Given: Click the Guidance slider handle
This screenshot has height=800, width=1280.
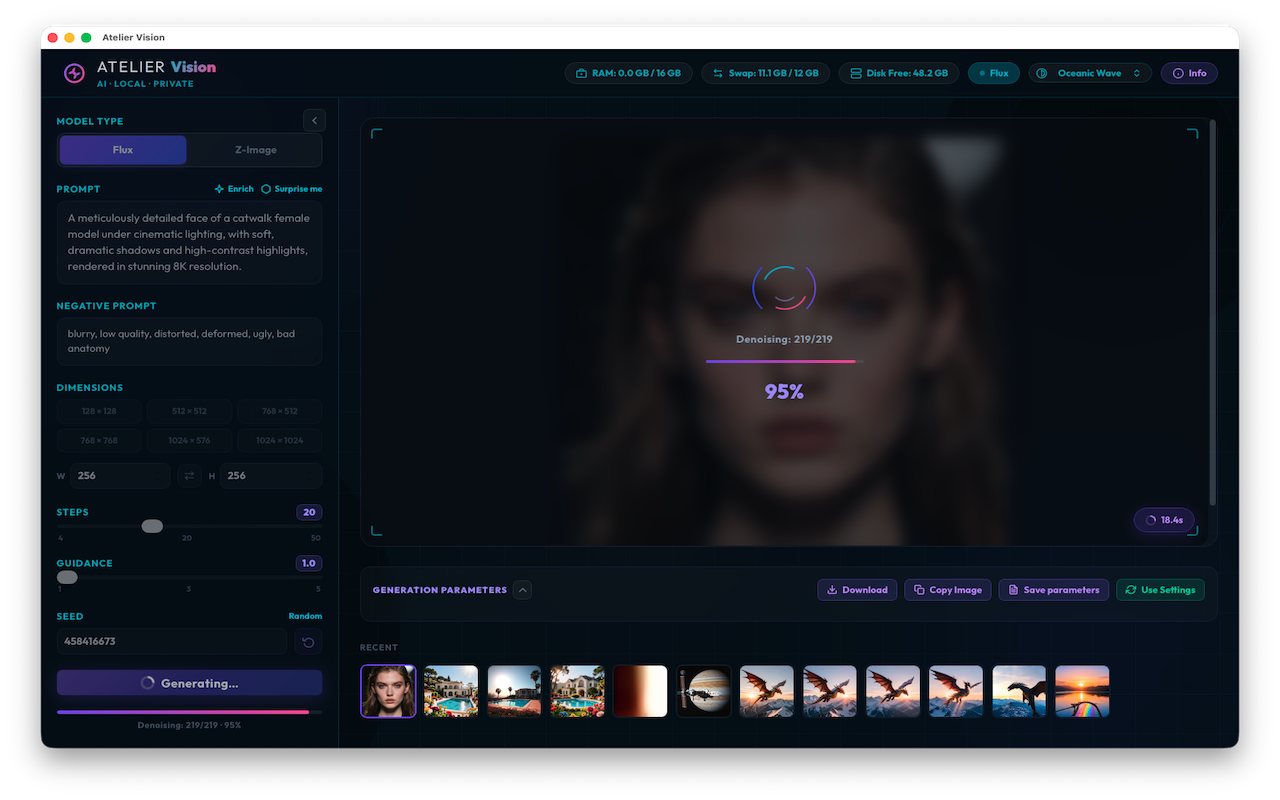Looking at the screenshot, I should tap(67, 577).
